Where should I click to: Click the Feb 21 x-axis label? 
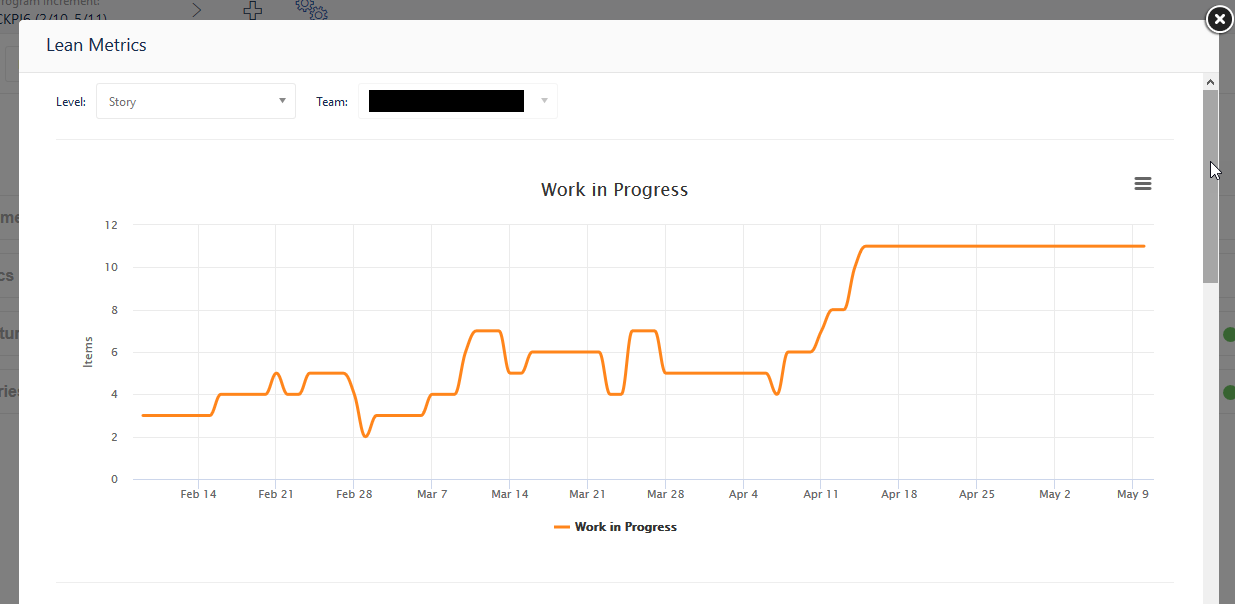click(x=276, y=494)
